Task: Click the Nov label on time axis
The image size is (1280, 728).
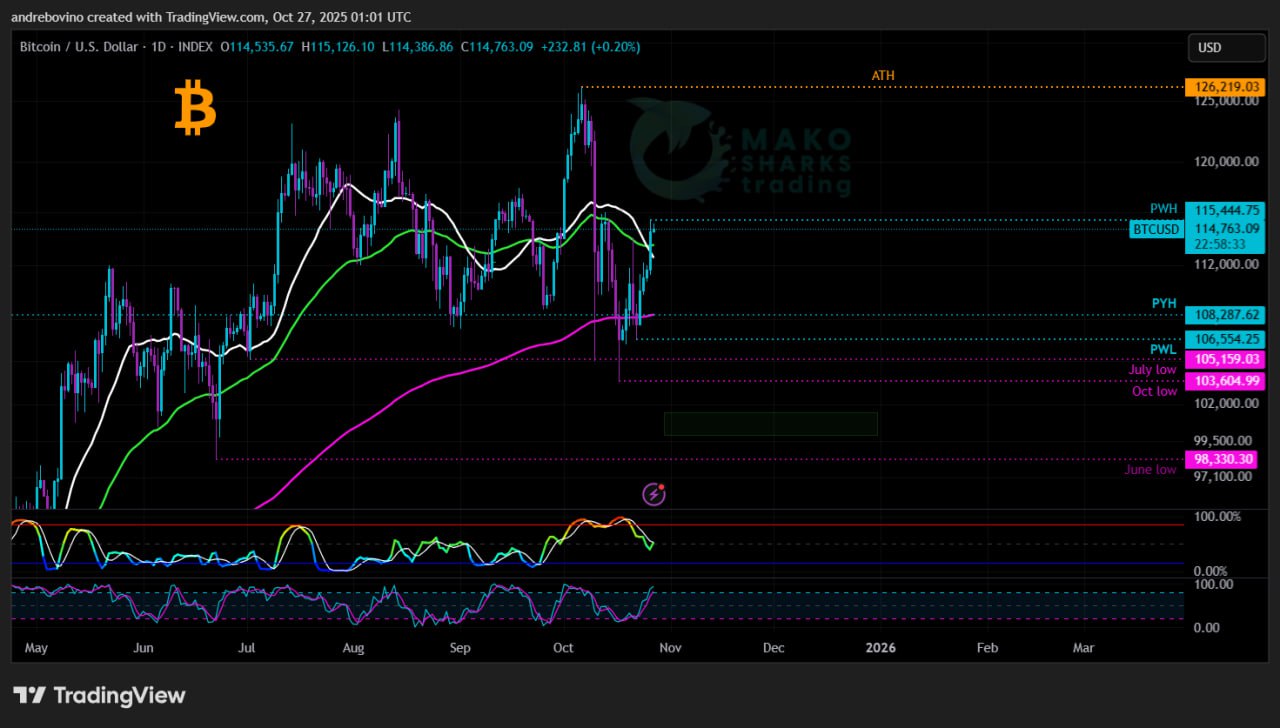Action: tap(669, 648)
